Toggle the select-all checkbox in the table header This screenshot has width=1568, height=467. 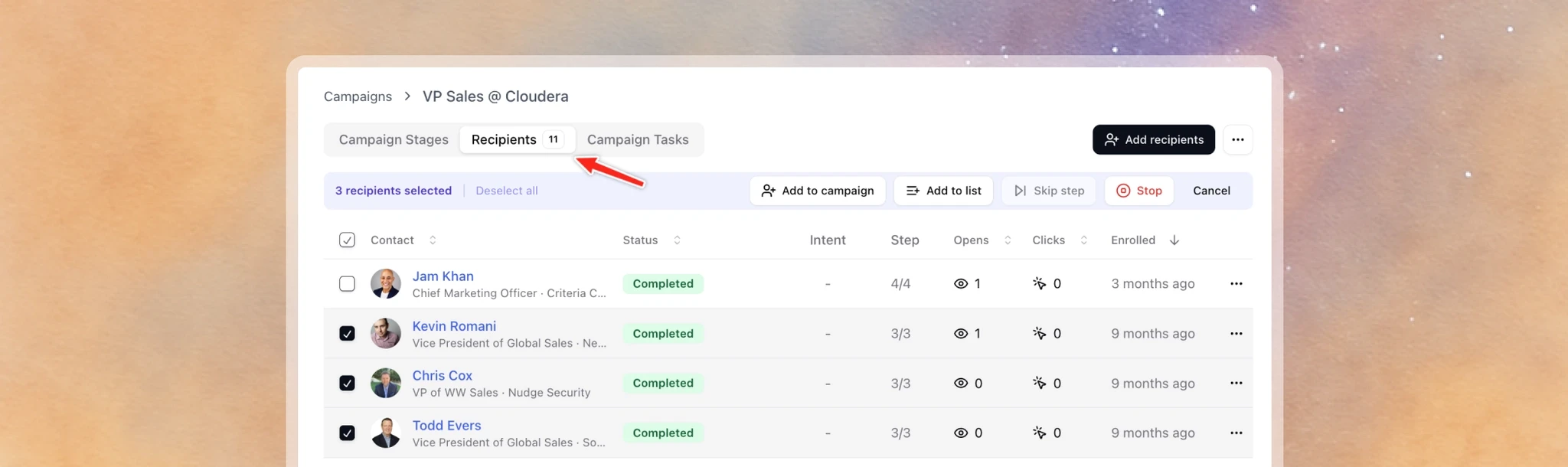click(x=347, y=240)
